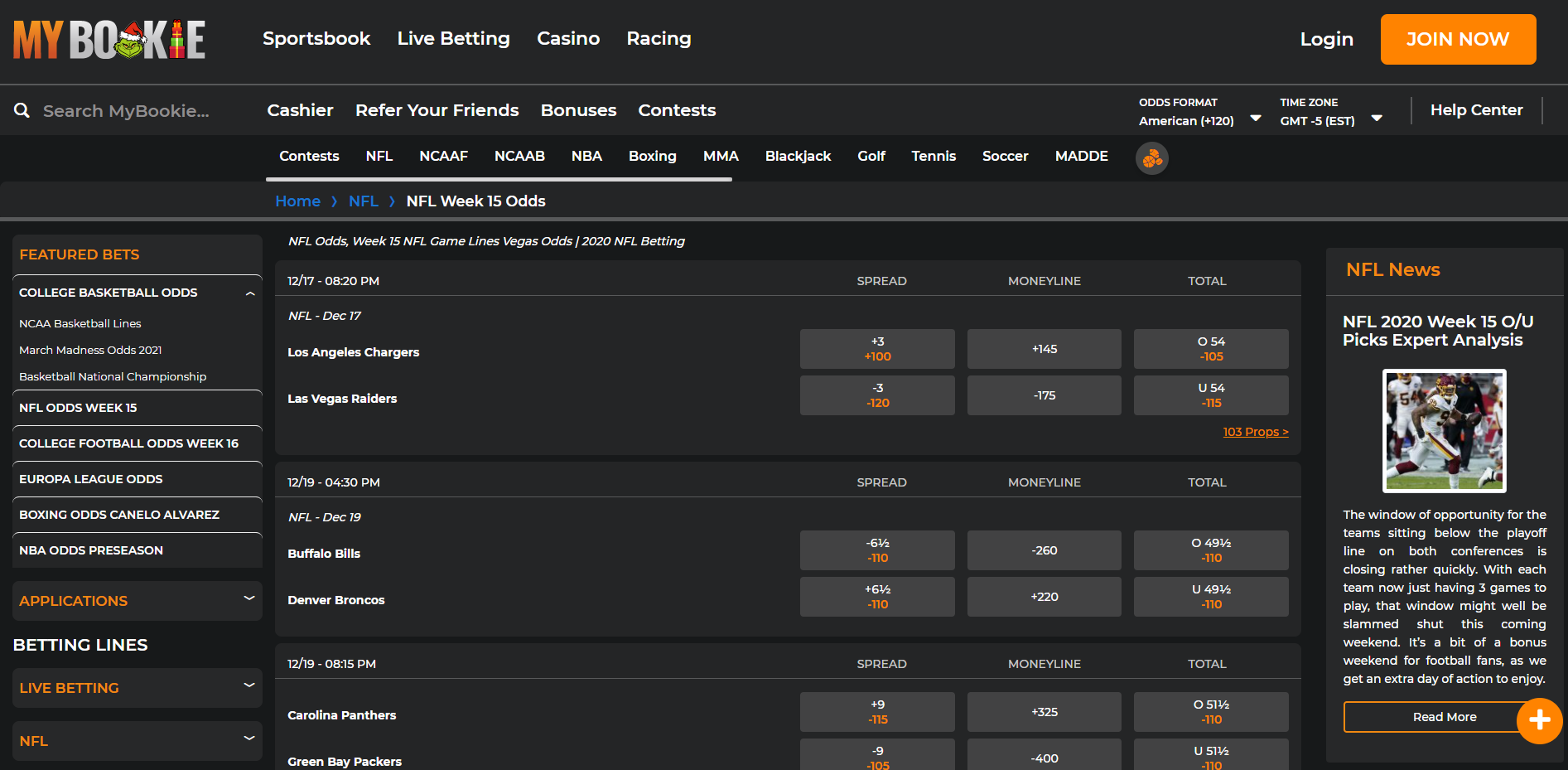Click the Read More button
This screenshot has width=1568, height=770.
pos(1444,717)
